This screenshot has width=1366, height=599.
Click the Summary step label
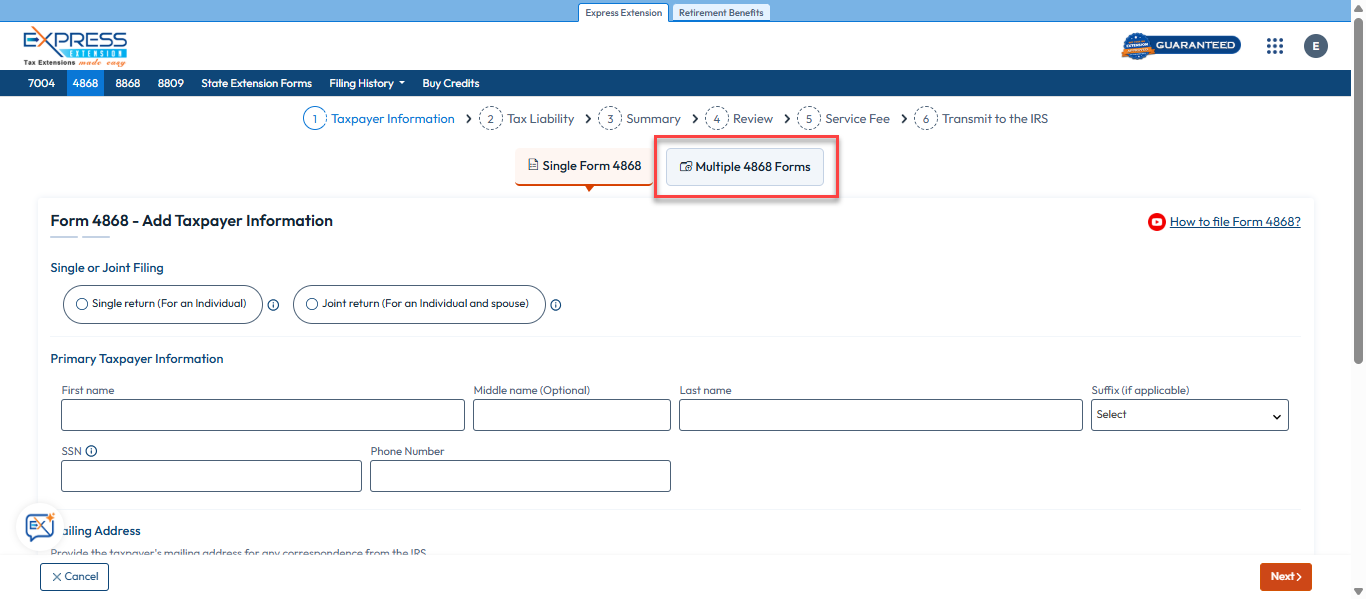pos(653,119)
